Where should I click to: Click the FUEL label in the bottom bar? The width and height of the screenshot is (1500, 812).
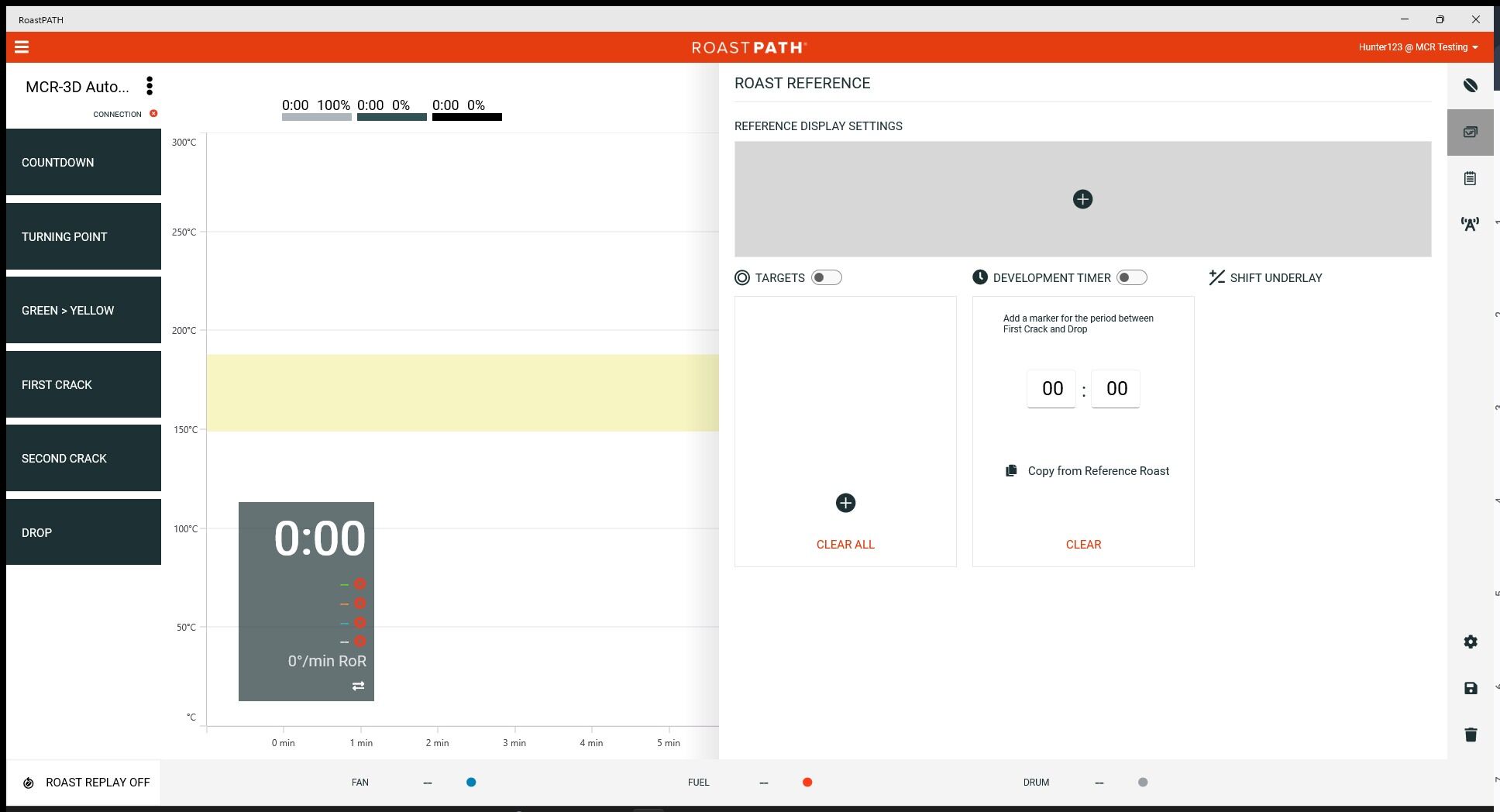tap(699, 783)
